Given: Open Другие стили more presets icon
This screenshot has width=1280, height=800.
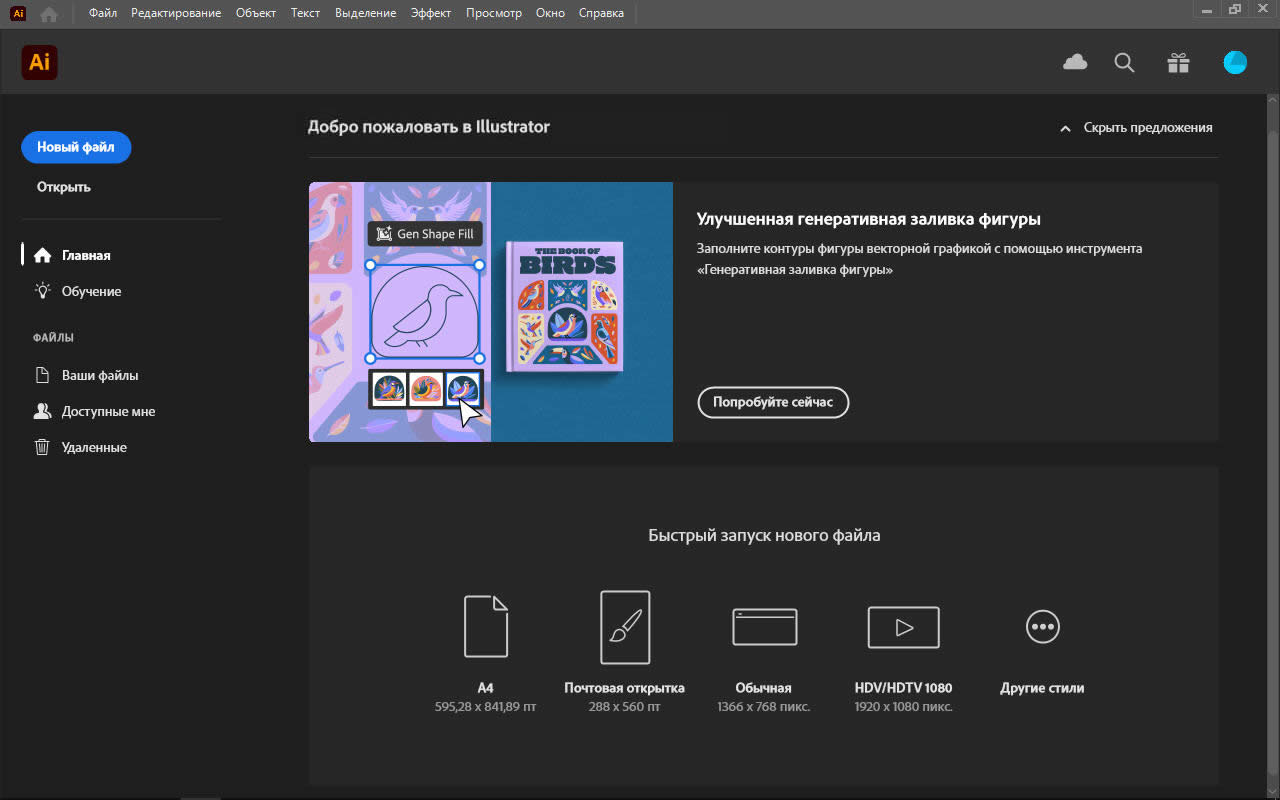Looking at the screenshot, I should pos(1042,627).
